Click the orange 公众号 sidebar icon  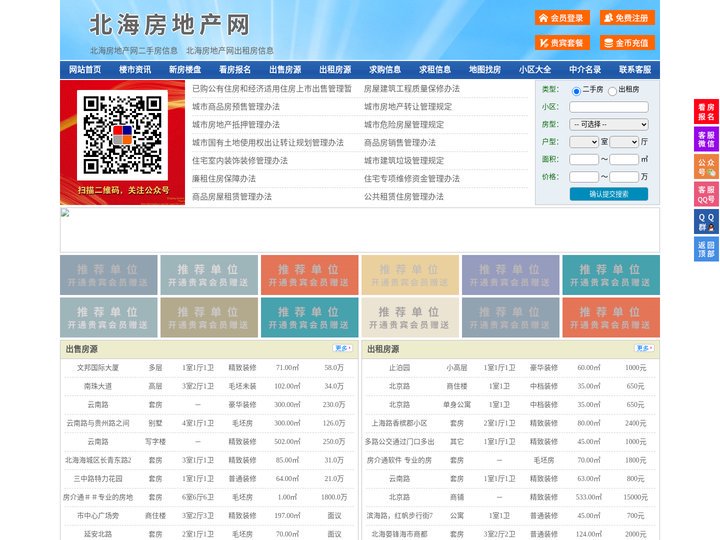click(x=706, y=167)
